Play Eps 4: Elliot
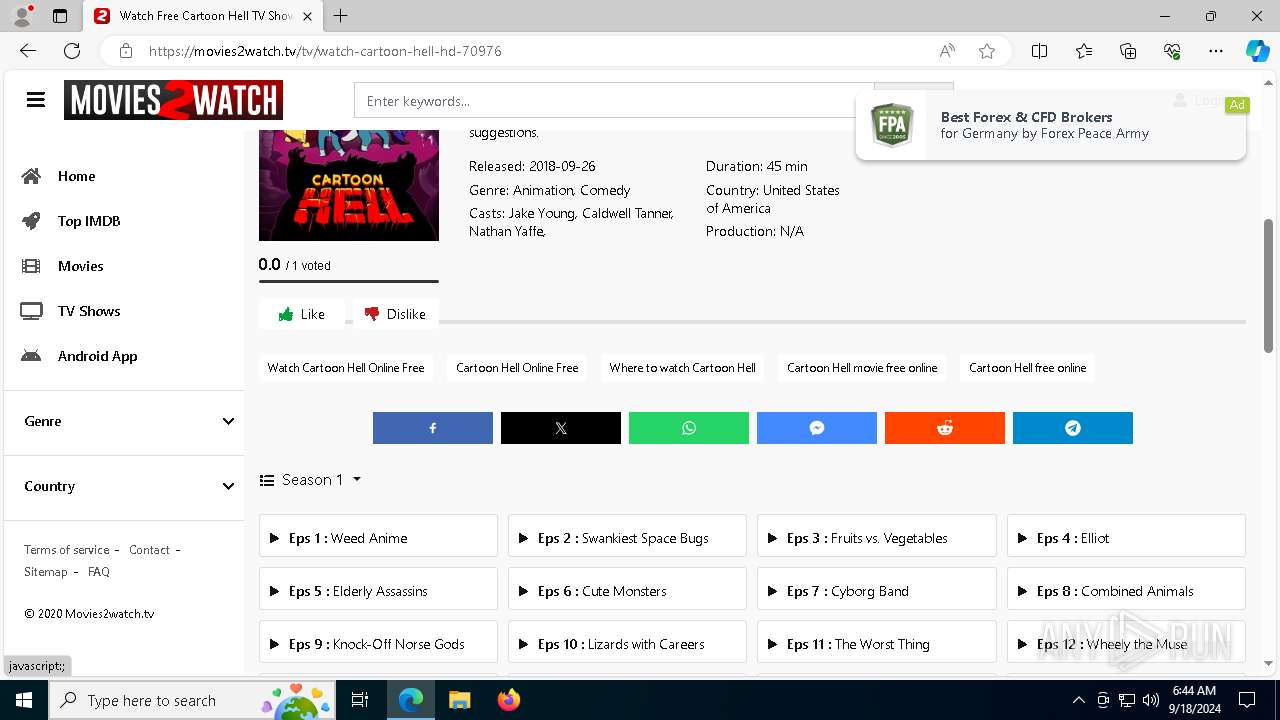The width and height of the screenshot is (1280, 720). tap(1126, 536)
